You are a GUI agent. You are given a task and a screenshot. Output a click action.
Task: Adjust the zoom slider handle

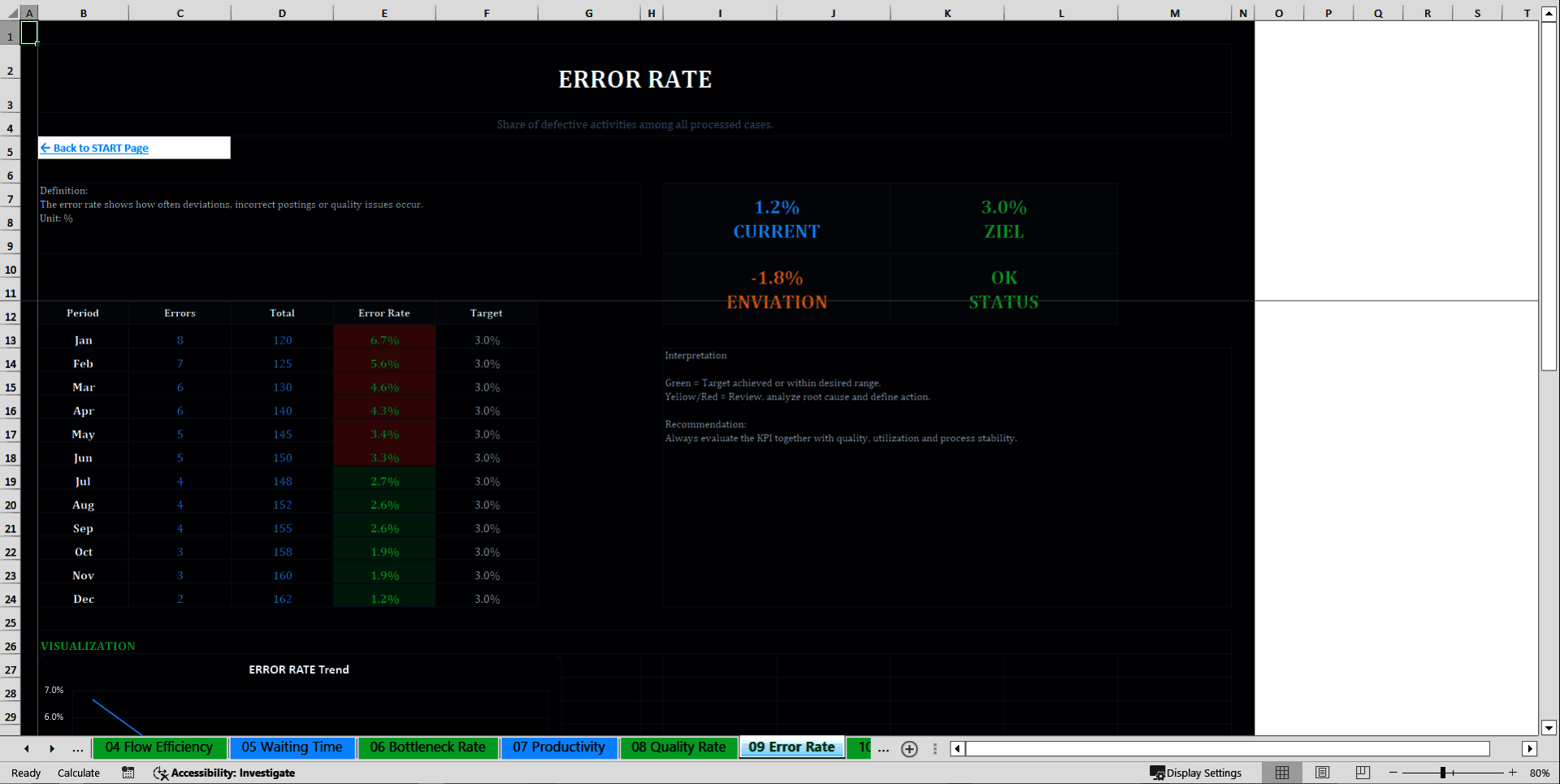1443,773
